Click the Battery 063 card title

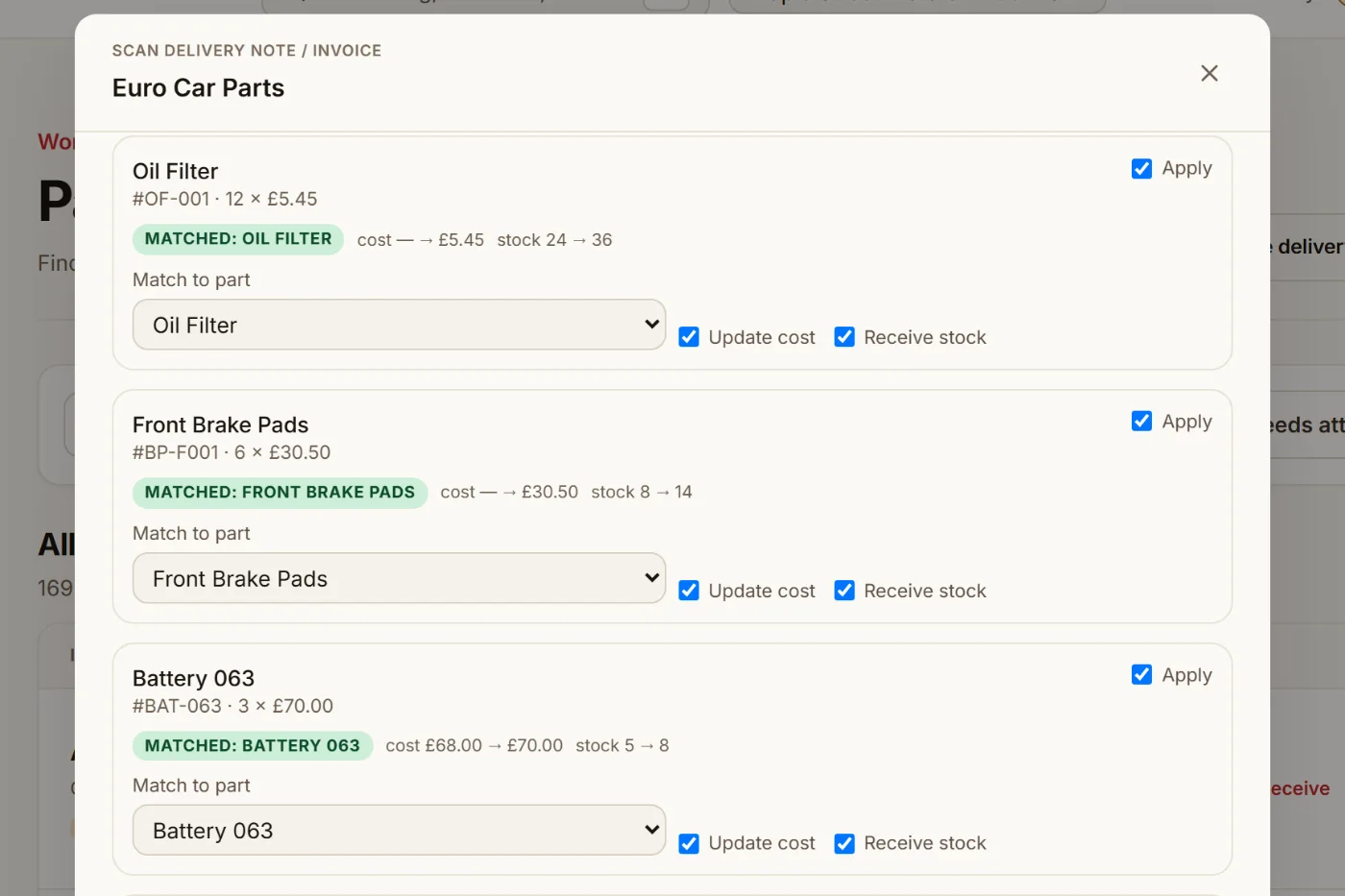click(193, 679)
